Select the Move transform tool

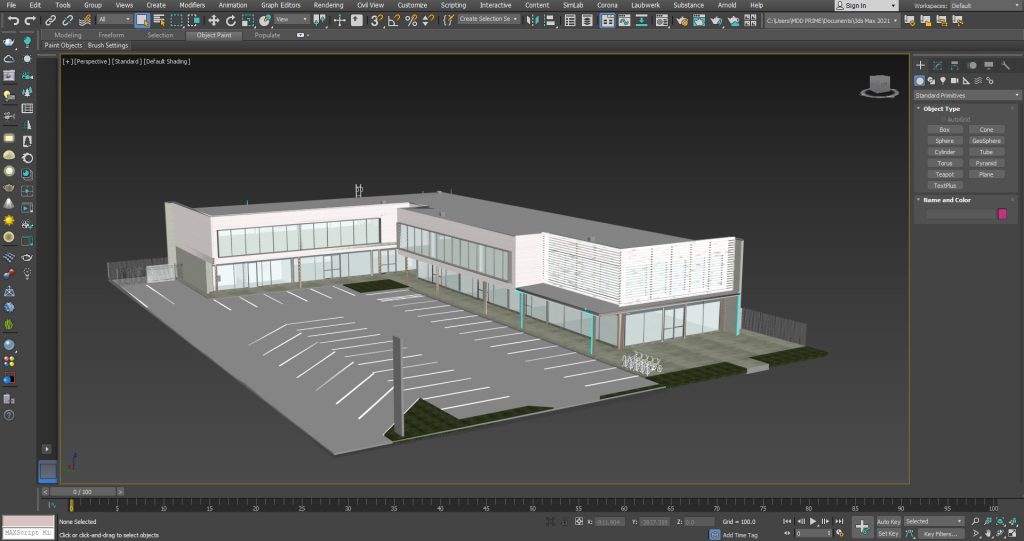[213, 20]
